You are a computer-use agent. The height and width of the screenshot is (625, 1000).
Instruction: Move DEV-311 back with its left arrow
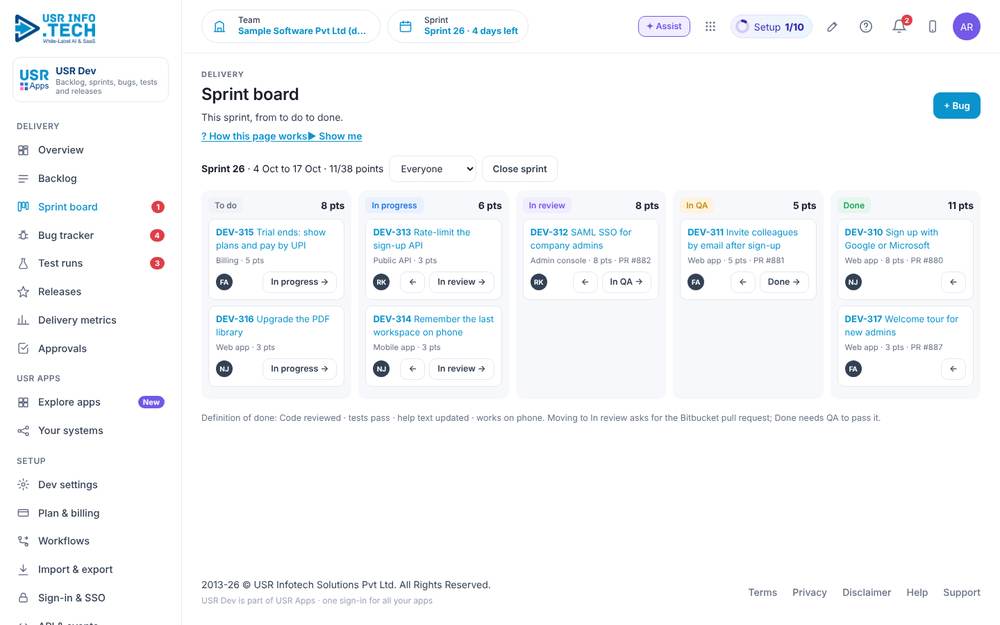[742, 282]
